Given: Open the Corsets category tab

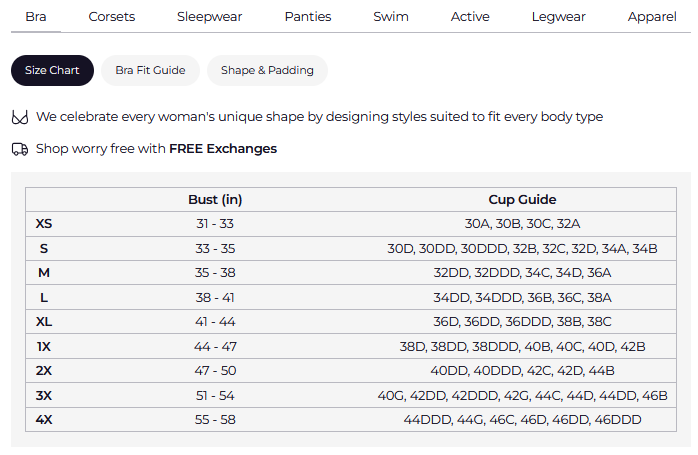Looking at the screenshot, I should click(112, 17).
